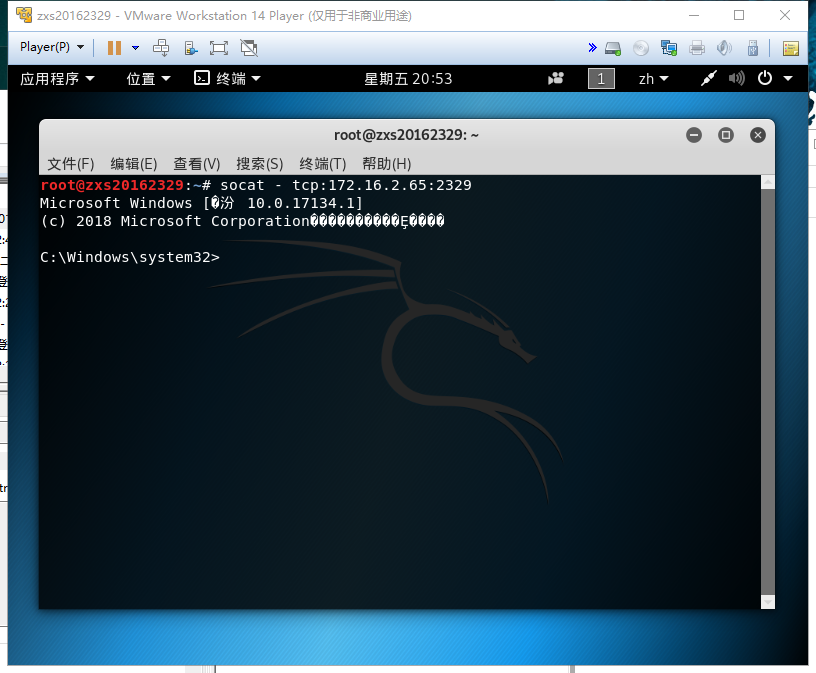The height and width of the screenshot is (673, 816).
Task: Click the CD/DVD drive device icon
Action: pos(641,48)
